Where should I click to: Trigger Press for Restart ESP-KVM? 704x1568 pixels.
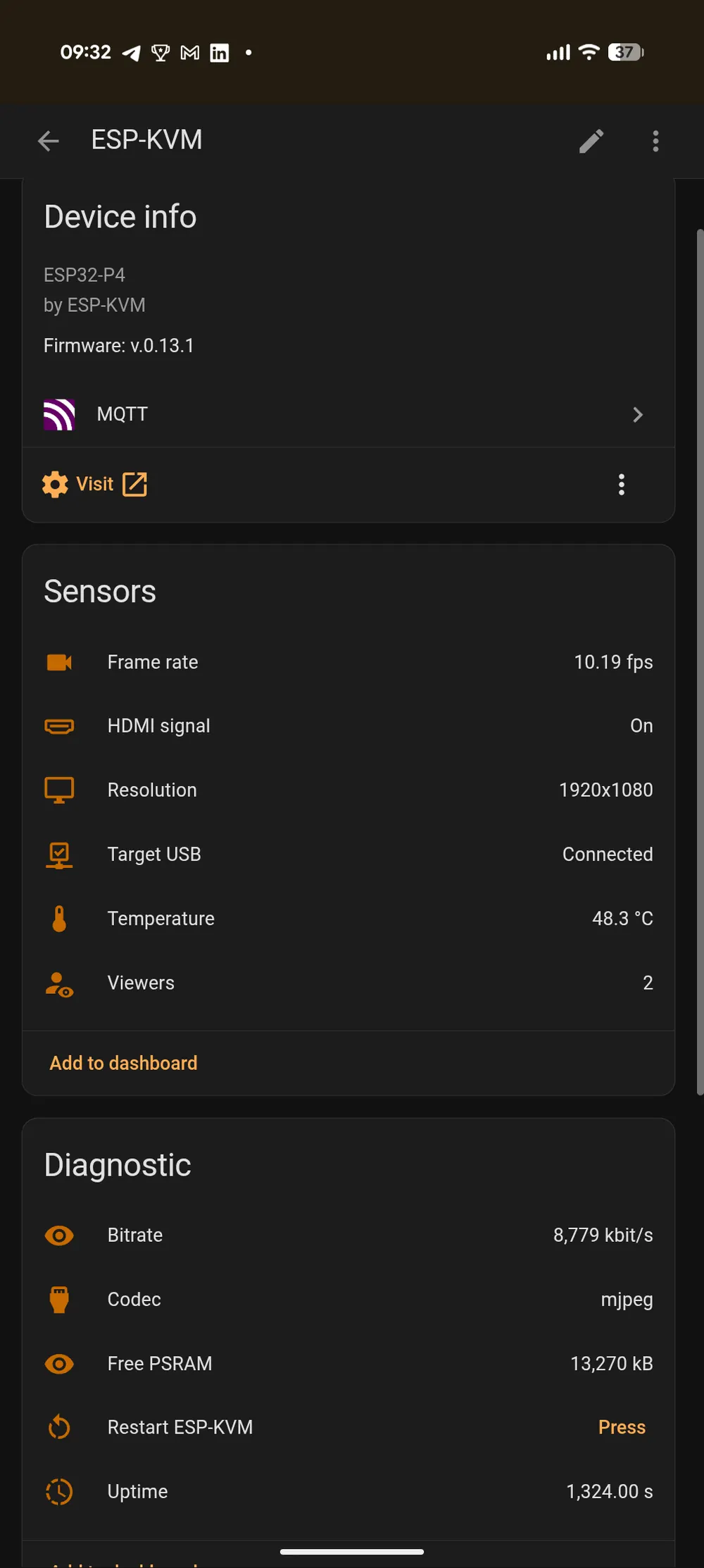[622, 1427]
